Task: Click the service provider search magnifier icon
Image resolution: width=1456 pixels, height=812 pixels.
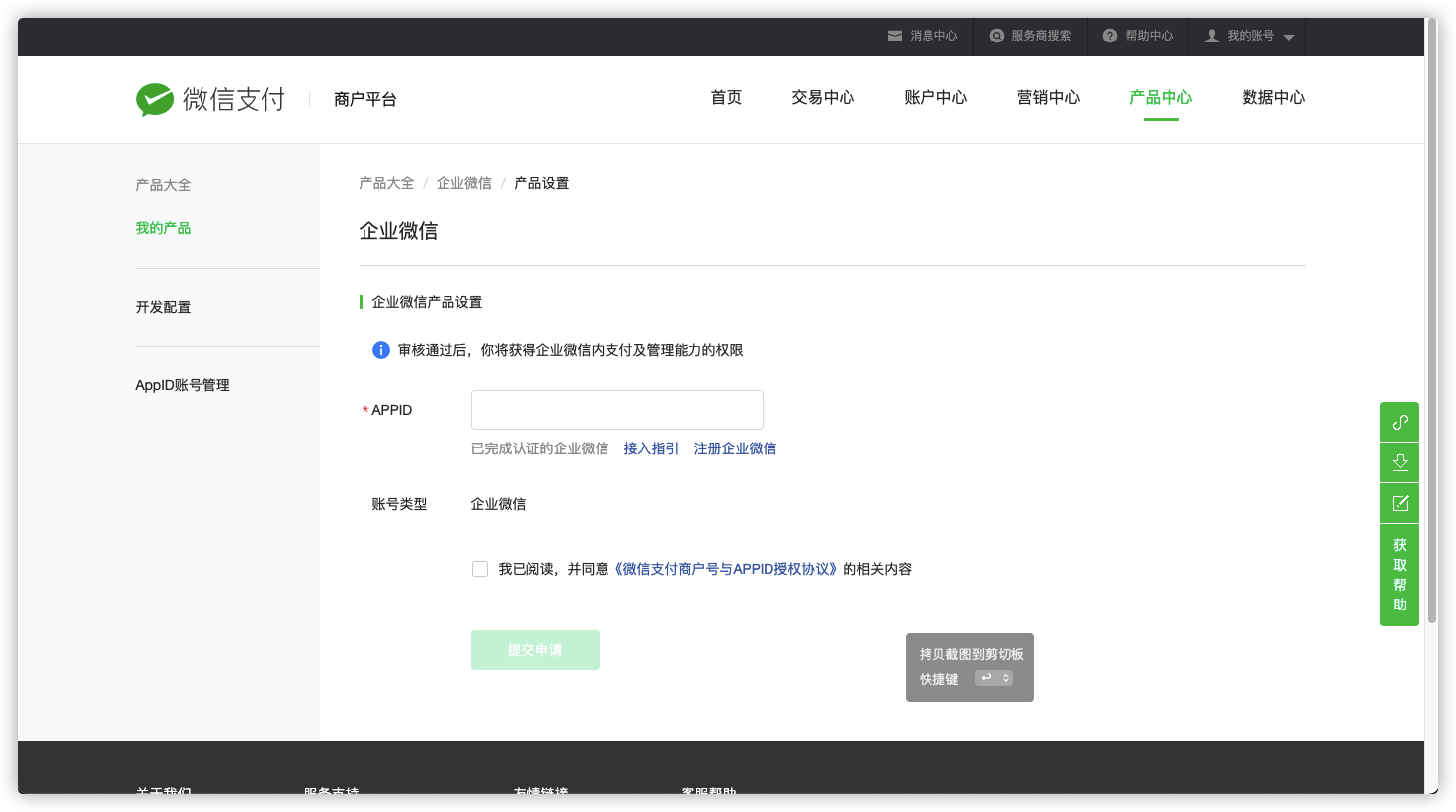Action: (997, 36)
